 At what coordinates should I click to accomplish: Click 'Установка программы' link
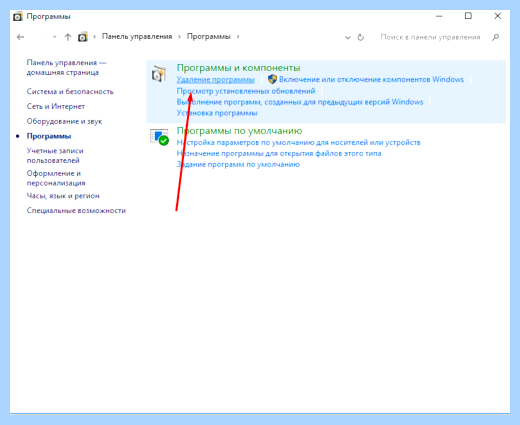click(217, 113)
